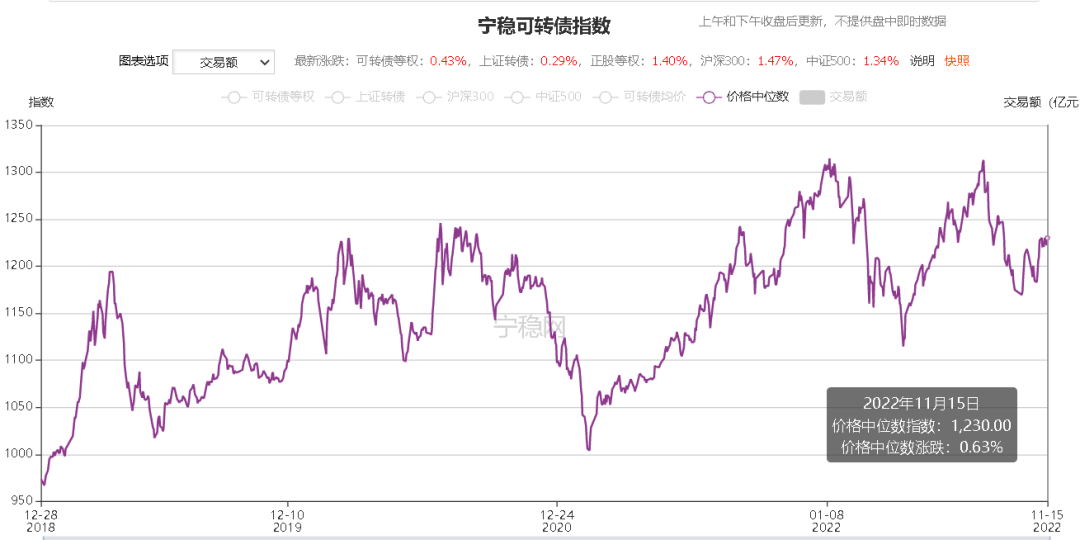Toggle the 可转债等权 legend series
The image size is (1080, 540).
[268, 97]
